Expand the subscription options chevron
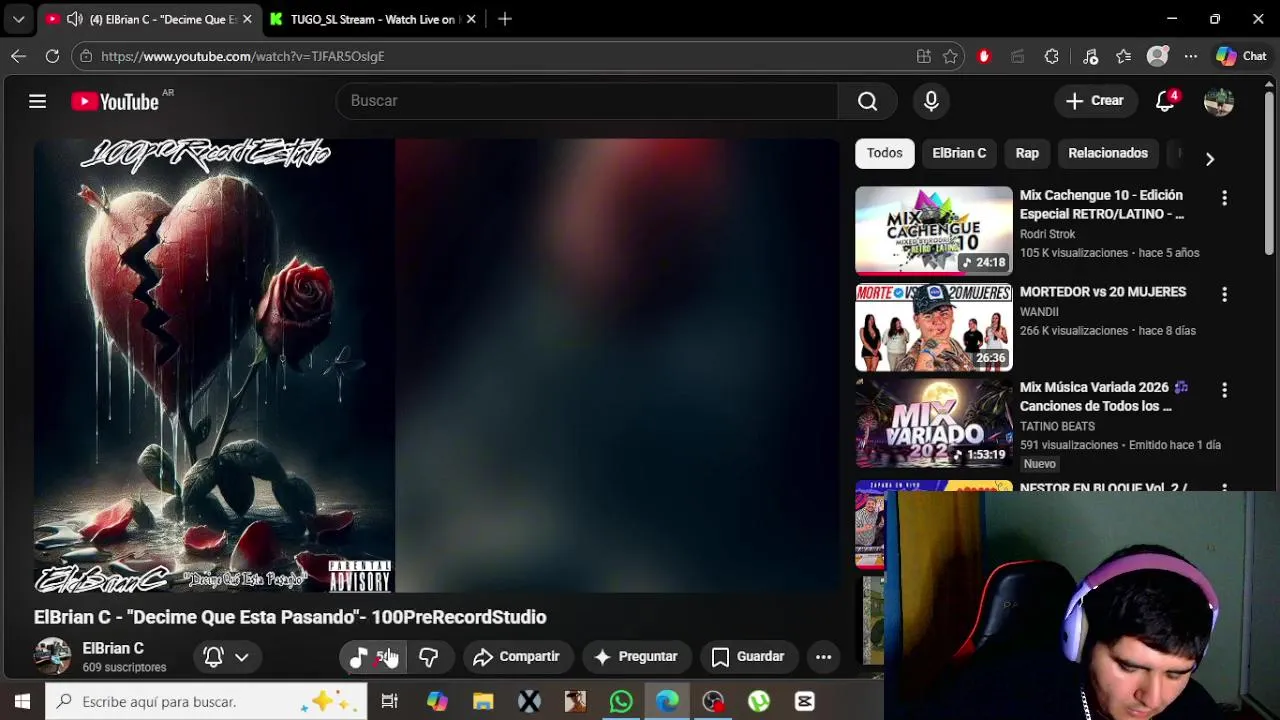 [242, 657]
